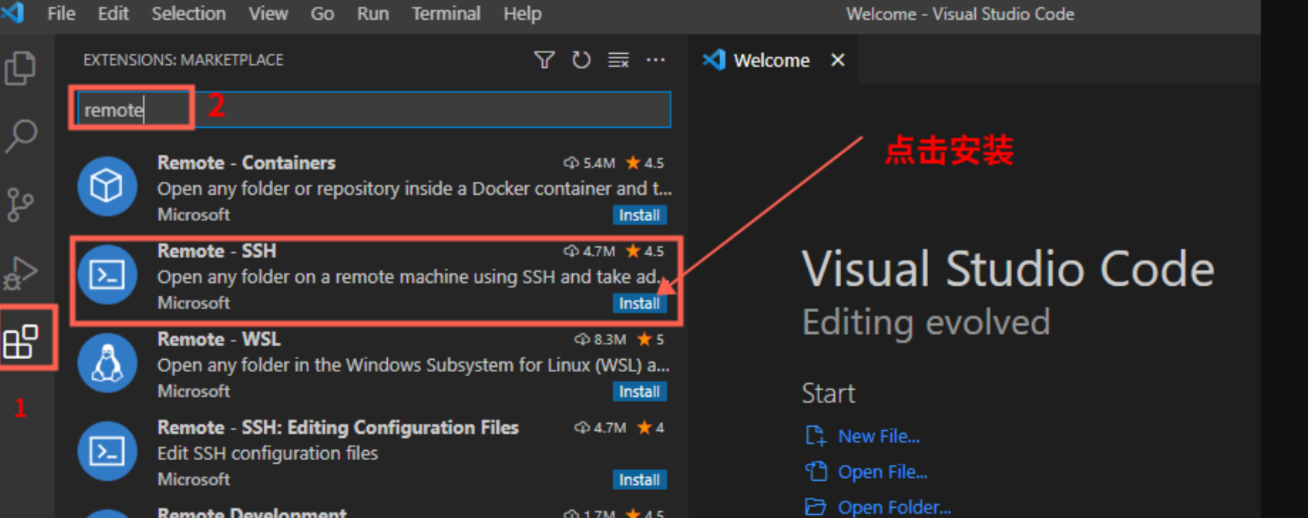
Task: Click the New File... link
Action: (x=878, y=436)
